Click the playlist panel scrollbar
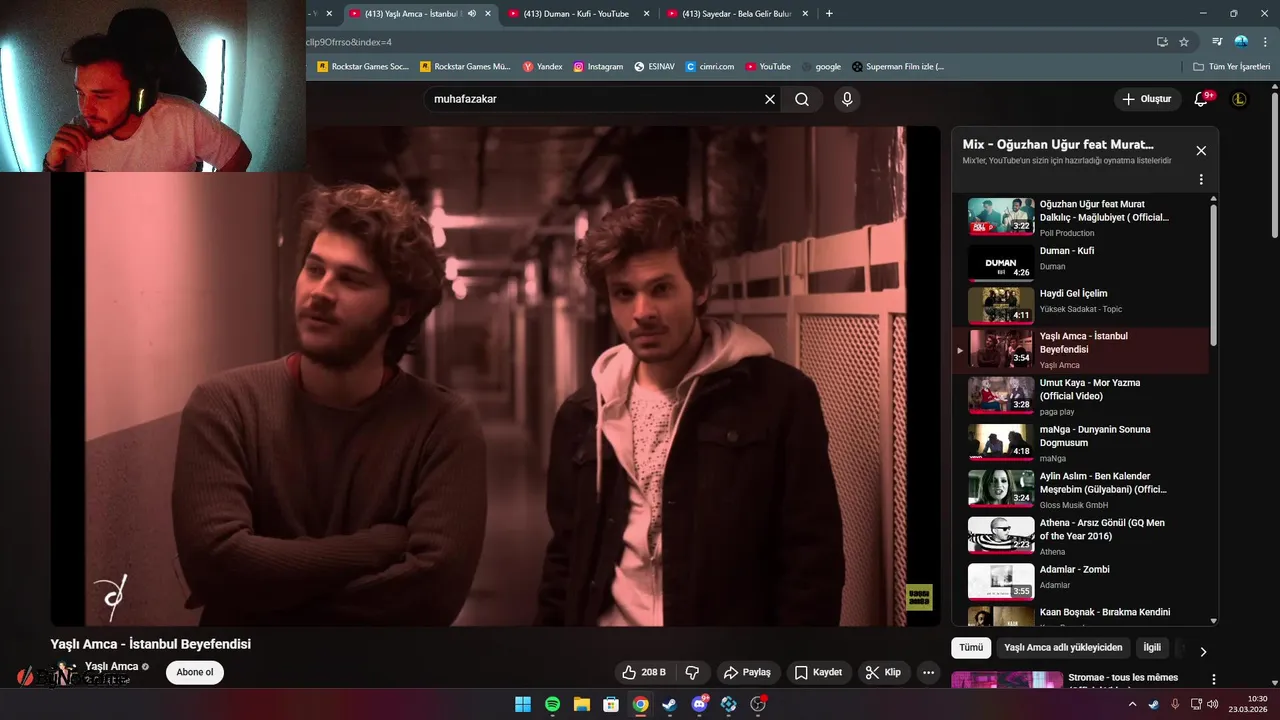Screen dimensions: 1280x720 [1214, 275]
